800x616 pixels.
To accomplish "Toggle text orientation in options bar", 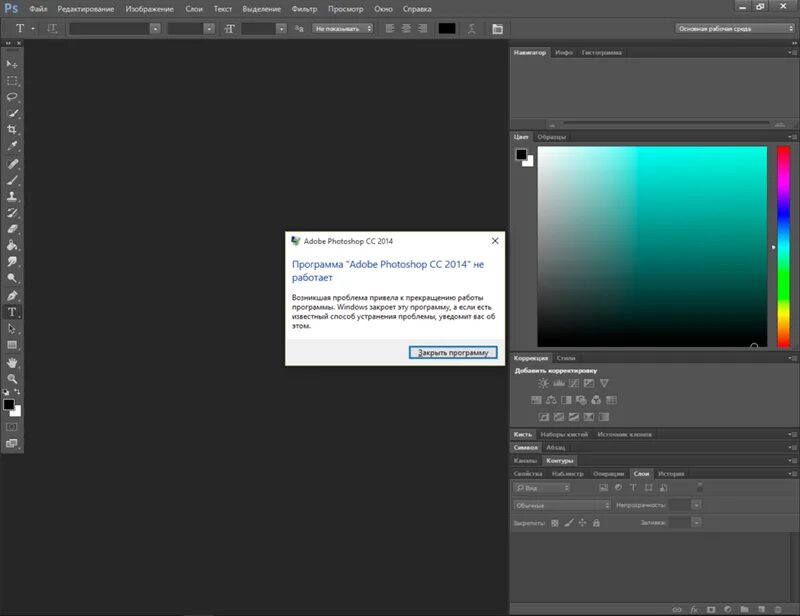I will click(x=52, y=29).
